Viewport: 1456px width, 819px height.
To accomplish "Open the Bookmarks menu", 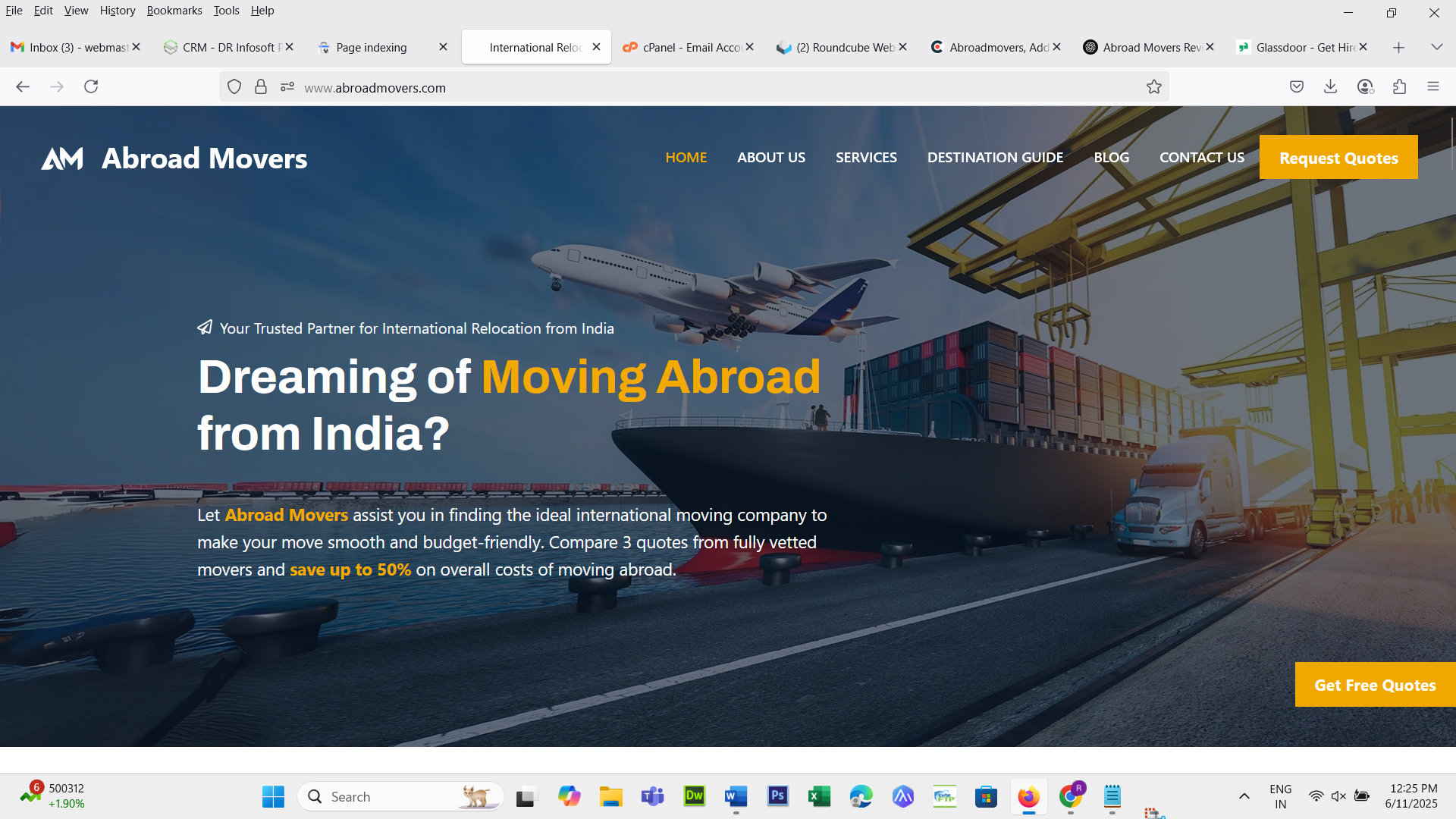I will point(174,11).
